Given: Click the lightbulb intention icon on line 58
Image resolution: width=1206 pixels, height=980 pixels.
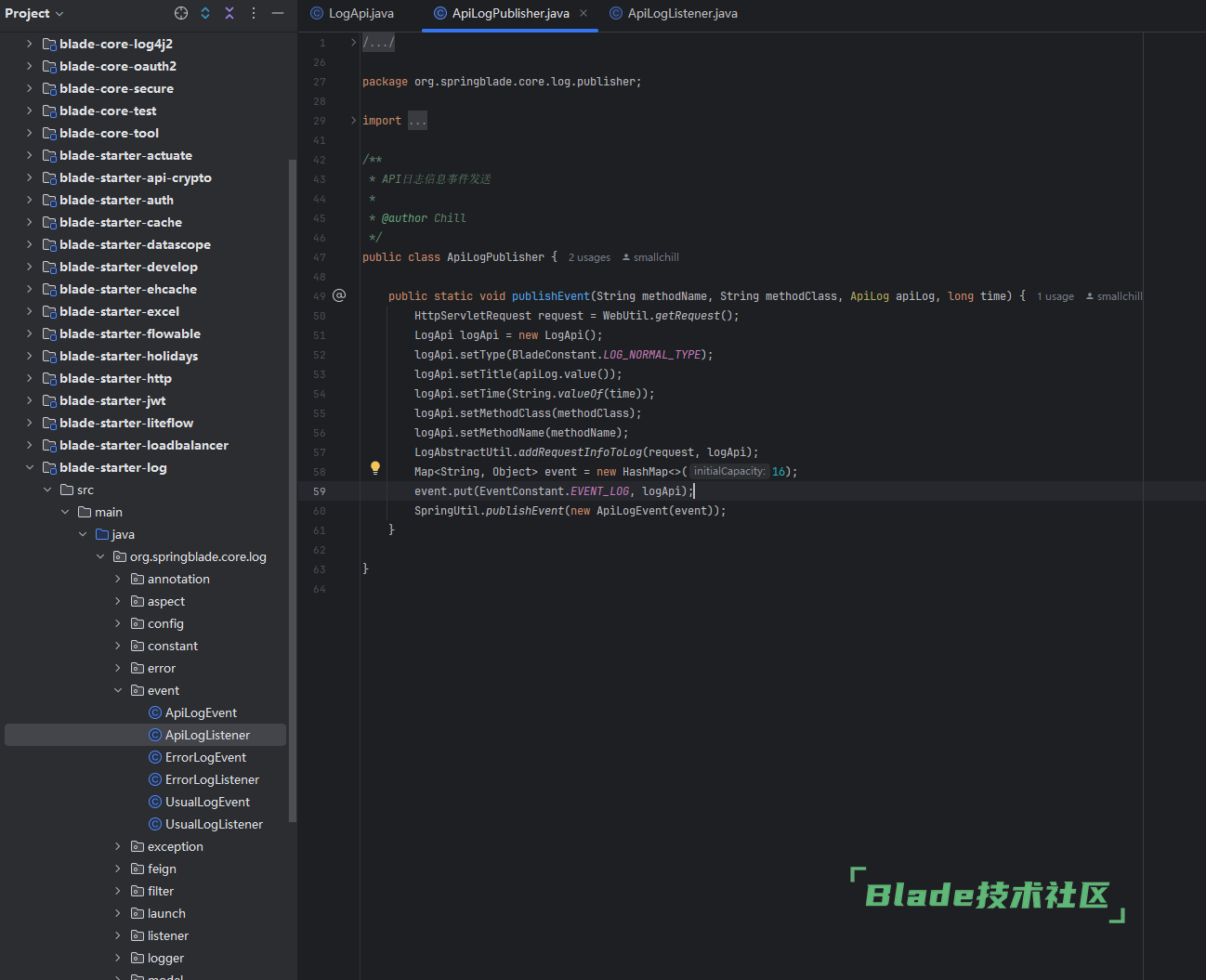Looking at the screenshot, I should click(375, 468).
